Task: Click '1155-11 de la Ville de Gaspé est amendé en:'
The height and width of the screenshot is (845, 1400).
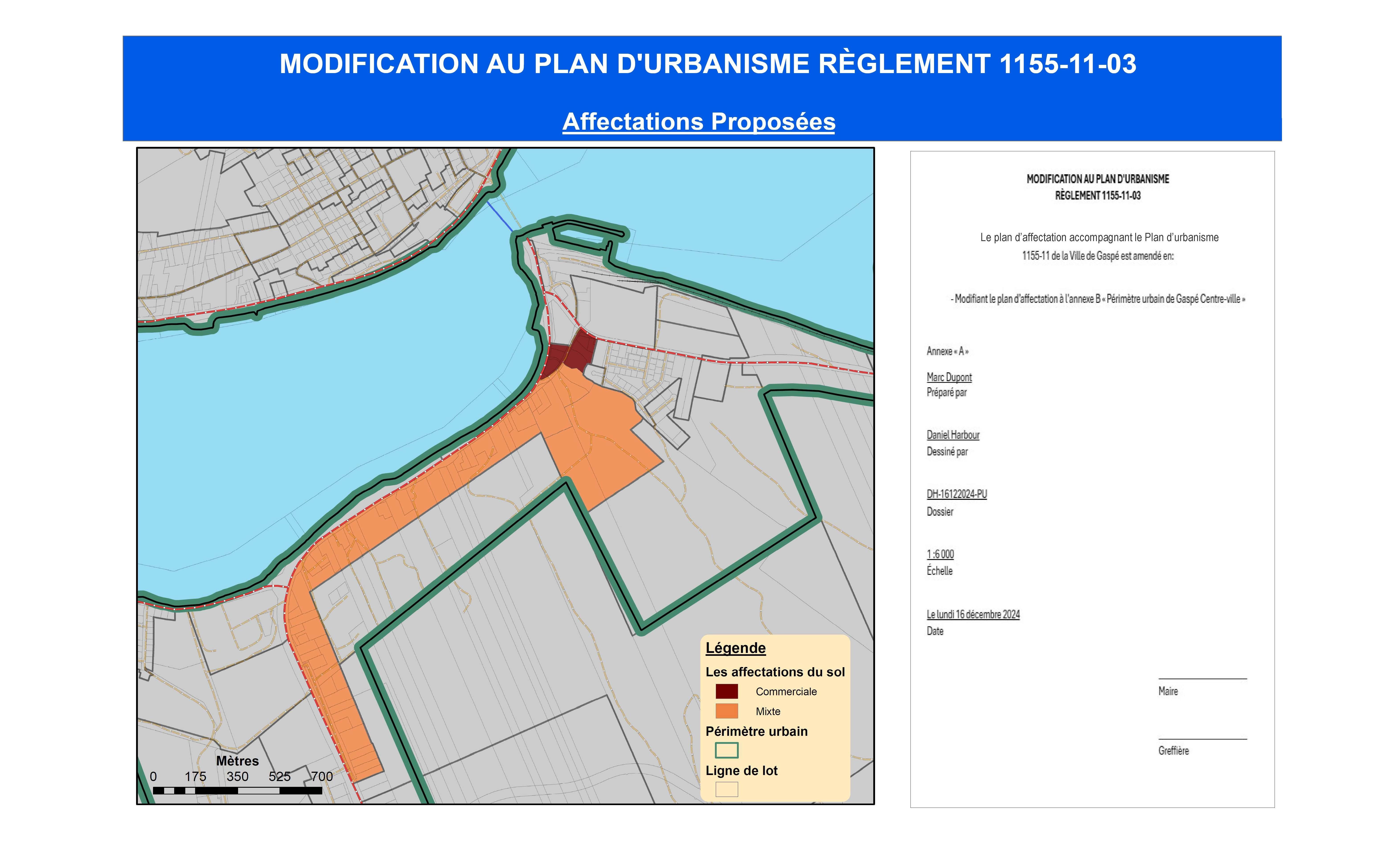Action: point(1098,256)
